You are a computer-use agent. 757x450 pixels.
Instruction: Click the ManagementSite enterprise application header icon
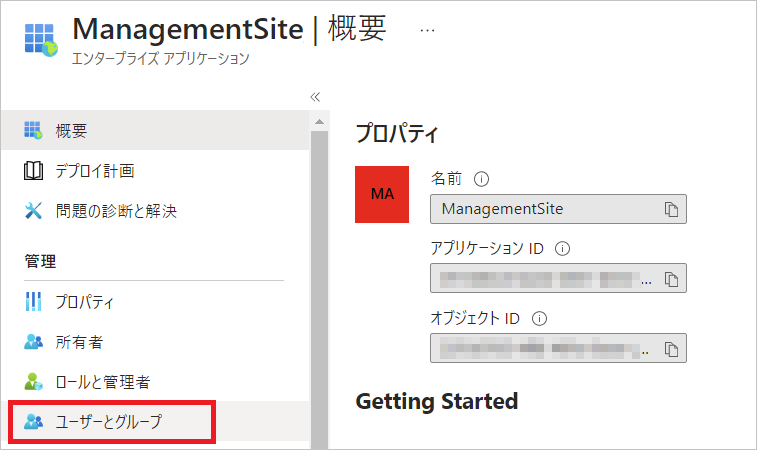point(41,40)
